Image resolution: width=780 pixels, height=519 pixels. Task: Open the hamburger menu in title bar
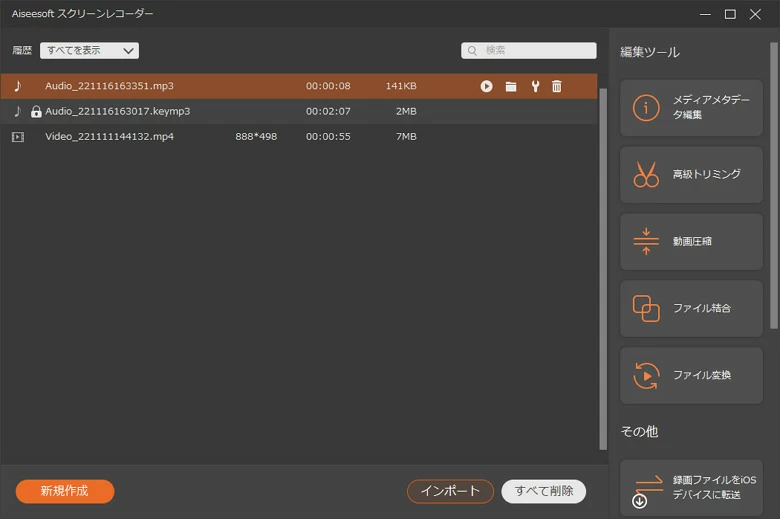[704, 14]
